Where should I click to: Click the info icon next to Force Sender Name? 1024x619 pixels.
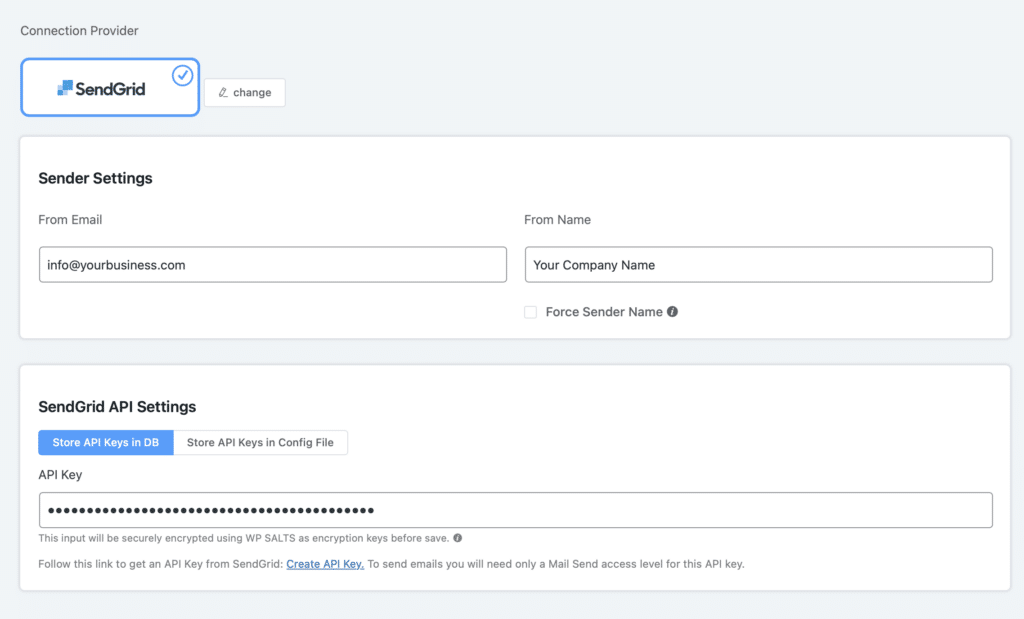point(672,312)
